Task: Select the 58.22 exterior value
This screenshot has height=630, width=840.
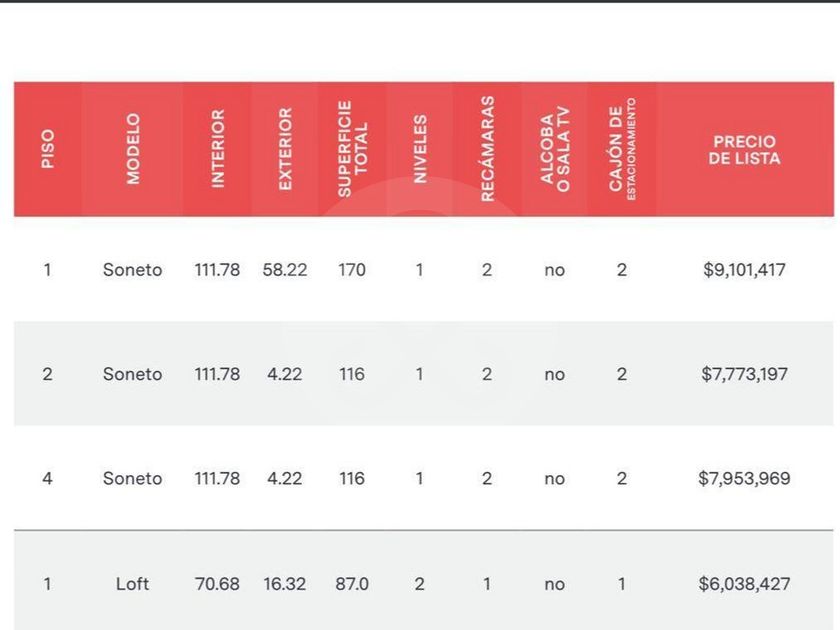Action: tap(285, 270)
